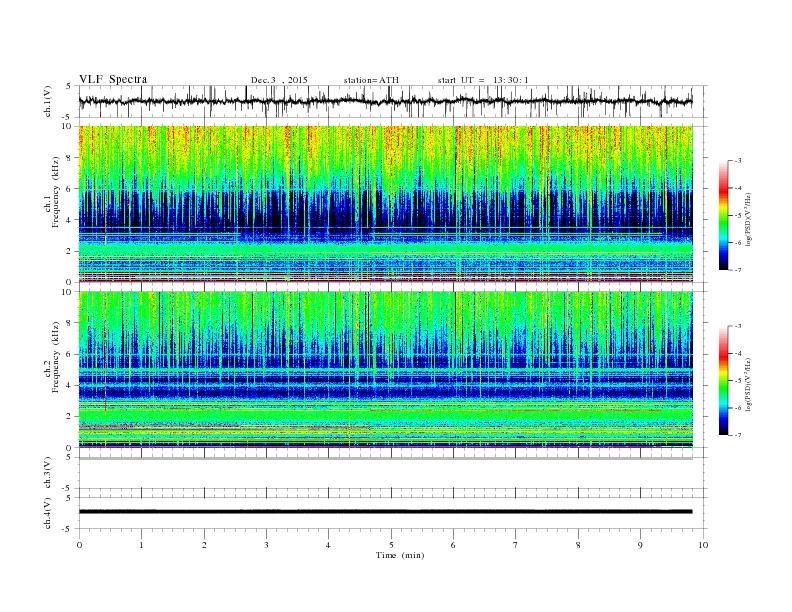Click the "Time (min)" axis label
The width and height of the screenshot is (792, 612).
point(400,555)
